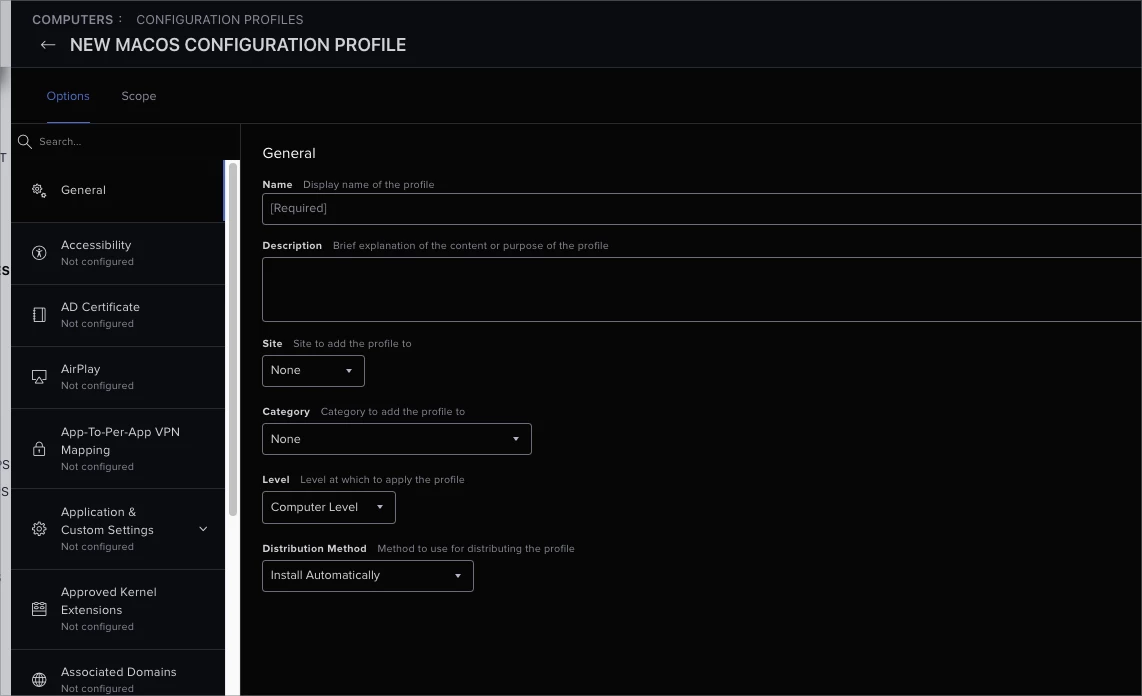Click the Description text area

(701, 289)
